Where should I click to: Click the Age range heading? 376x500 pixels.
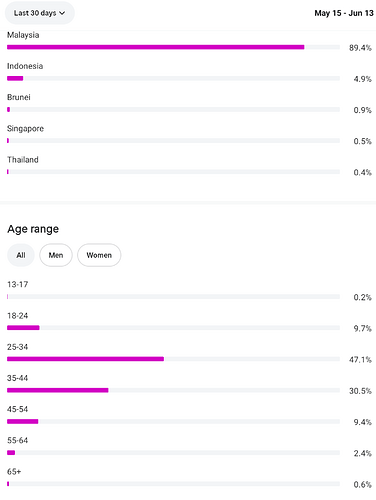[33, 229]
